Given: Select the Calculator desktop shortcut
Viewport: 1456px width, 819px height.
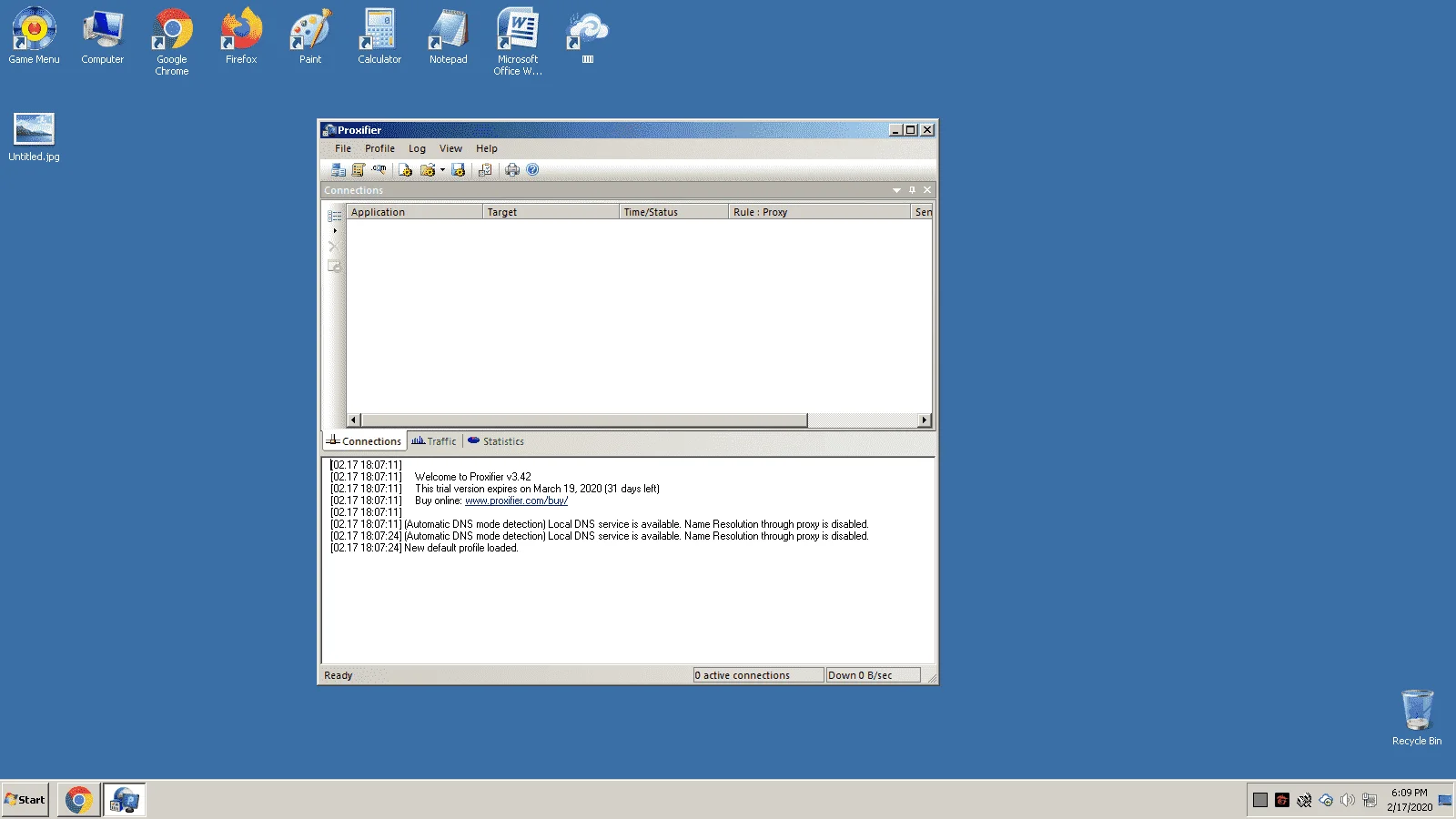Looking at the screenshot, I should coord(379,36).
